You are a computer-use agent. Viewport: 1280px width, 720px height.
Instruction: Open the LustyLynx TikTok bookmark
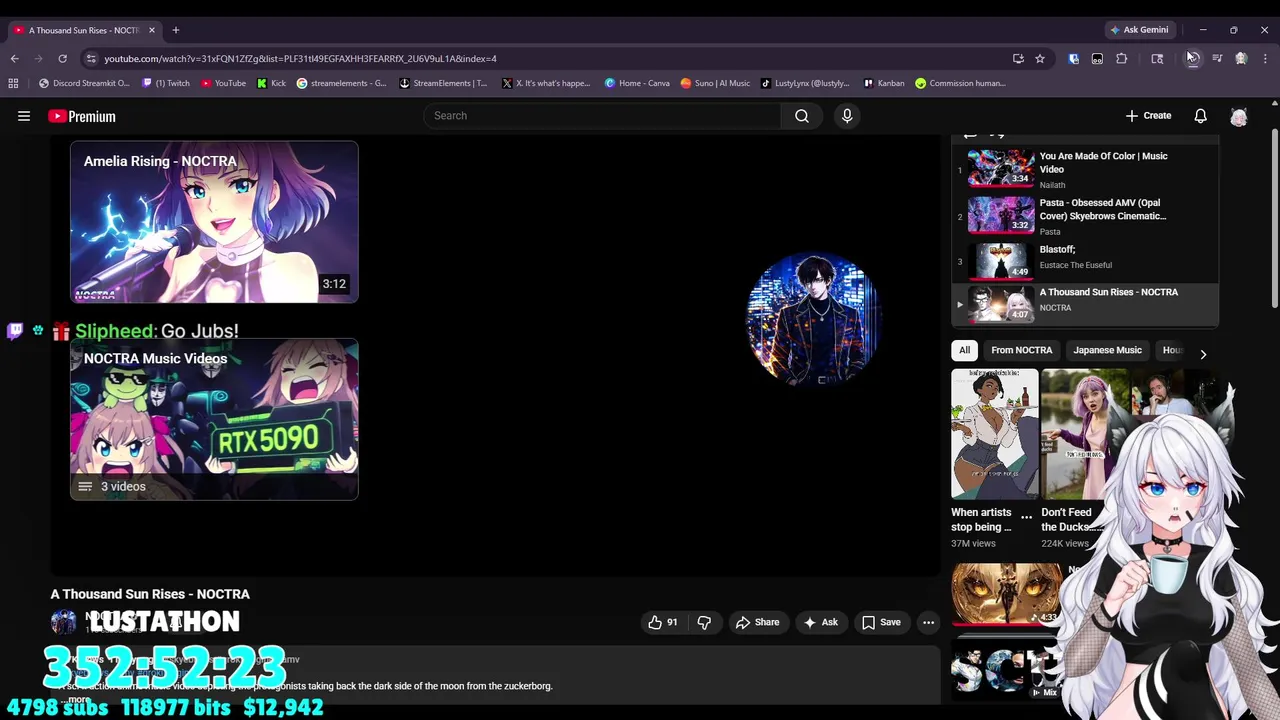coord(805,83)
